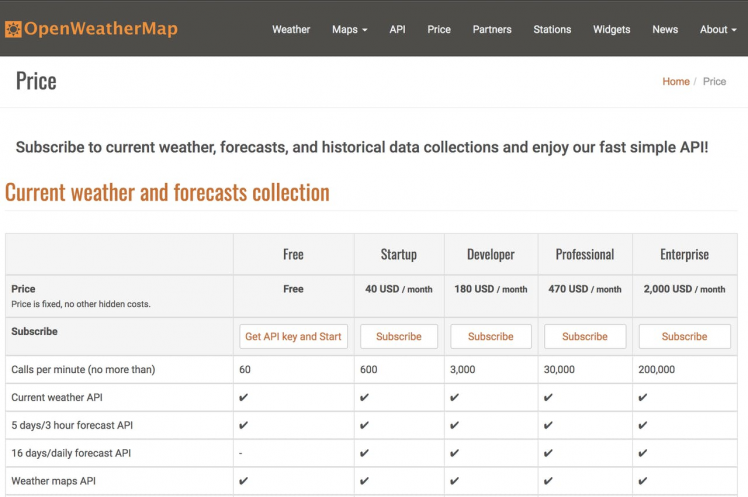Expand the Maps dropdown in navbar
Viewport: 748px width, 497px height.
click(x=350, y=30)
